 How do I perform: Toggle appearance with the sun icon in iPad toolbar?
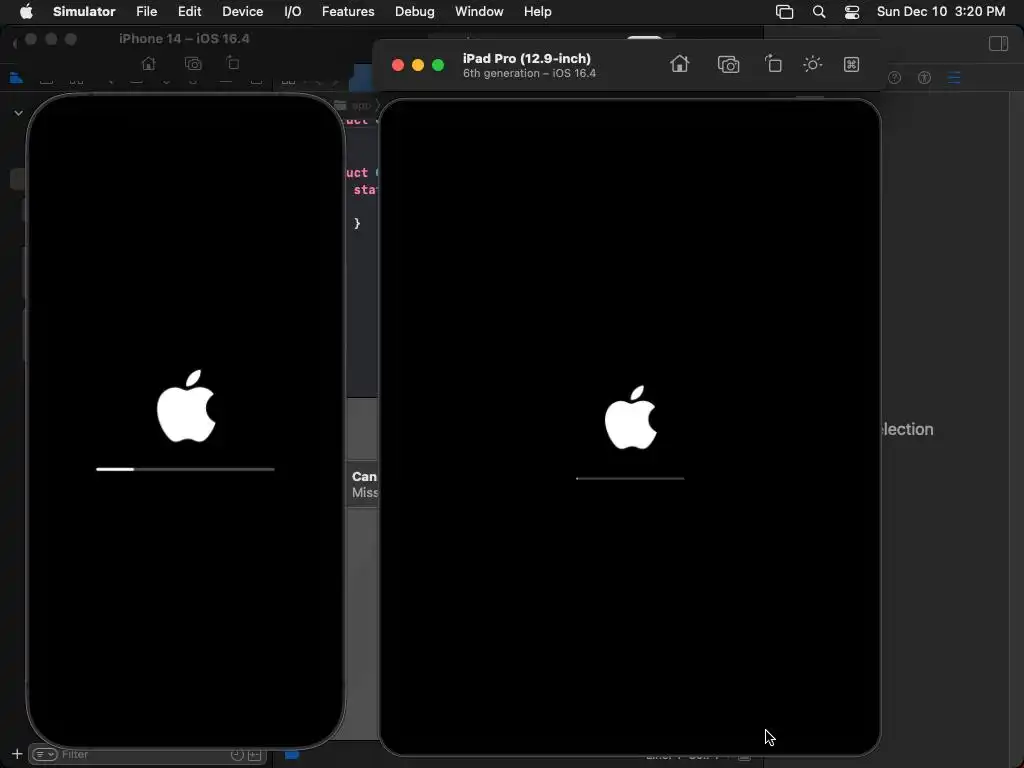click(812, 64)
